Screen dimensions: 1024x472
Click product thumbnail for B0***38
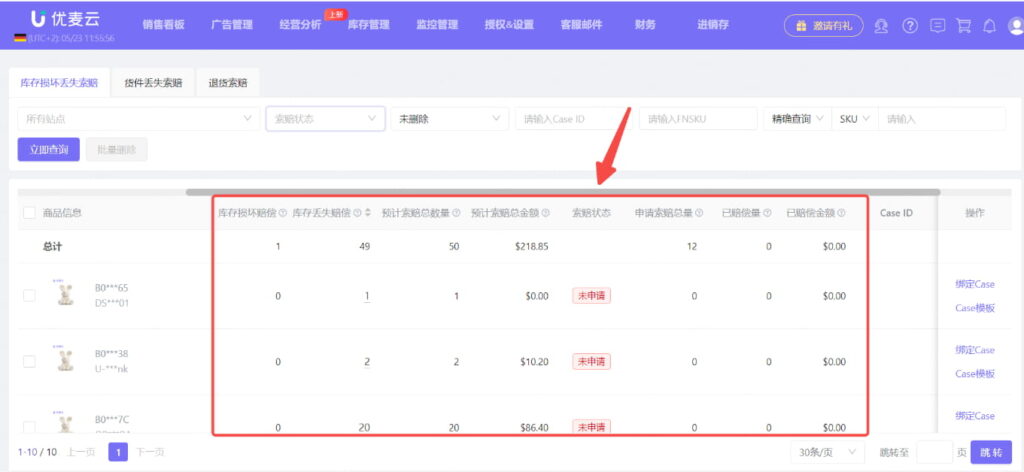(x=65, y=360)
